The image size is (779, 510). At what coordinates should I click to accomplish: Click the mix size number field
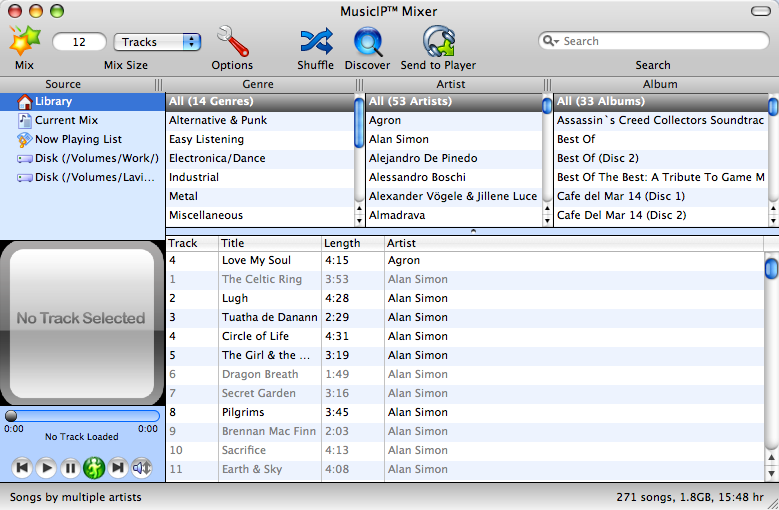pyautogui.click(x=79, y=42)
